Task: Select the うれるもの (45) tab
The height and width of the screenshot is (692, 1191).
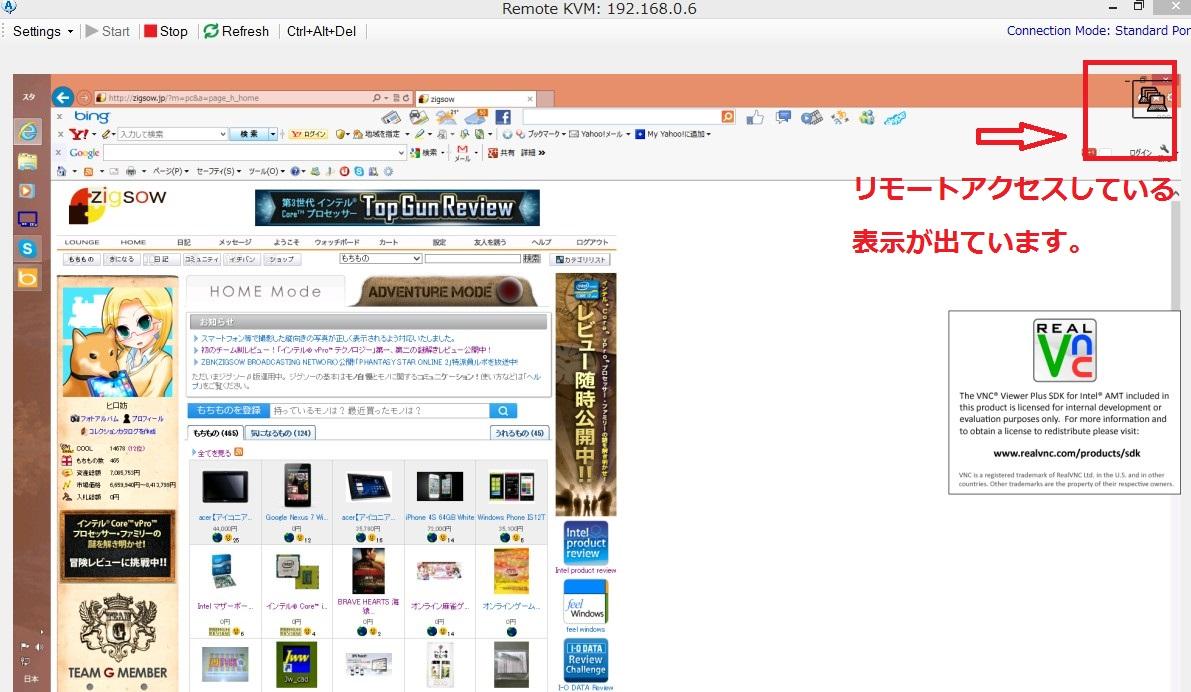Action: (x=520, y=433)
